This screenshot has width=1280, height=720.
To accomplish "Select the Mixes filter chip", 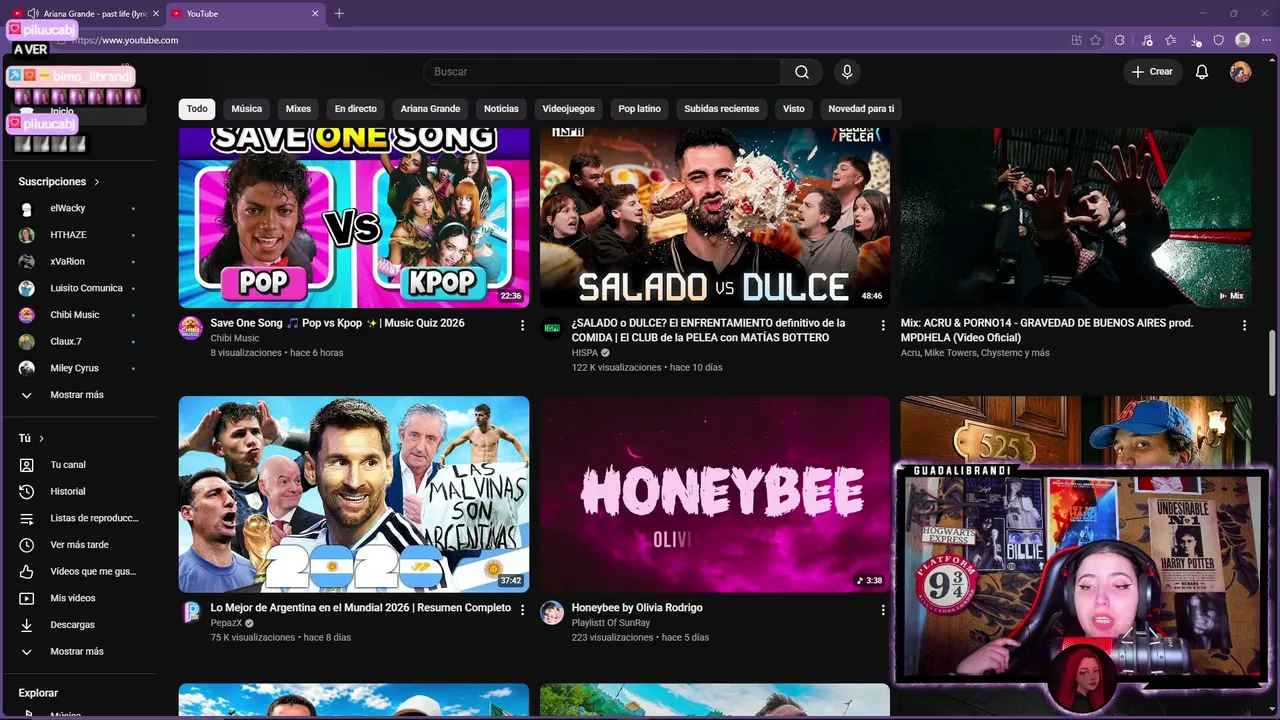I will point(298,109).
